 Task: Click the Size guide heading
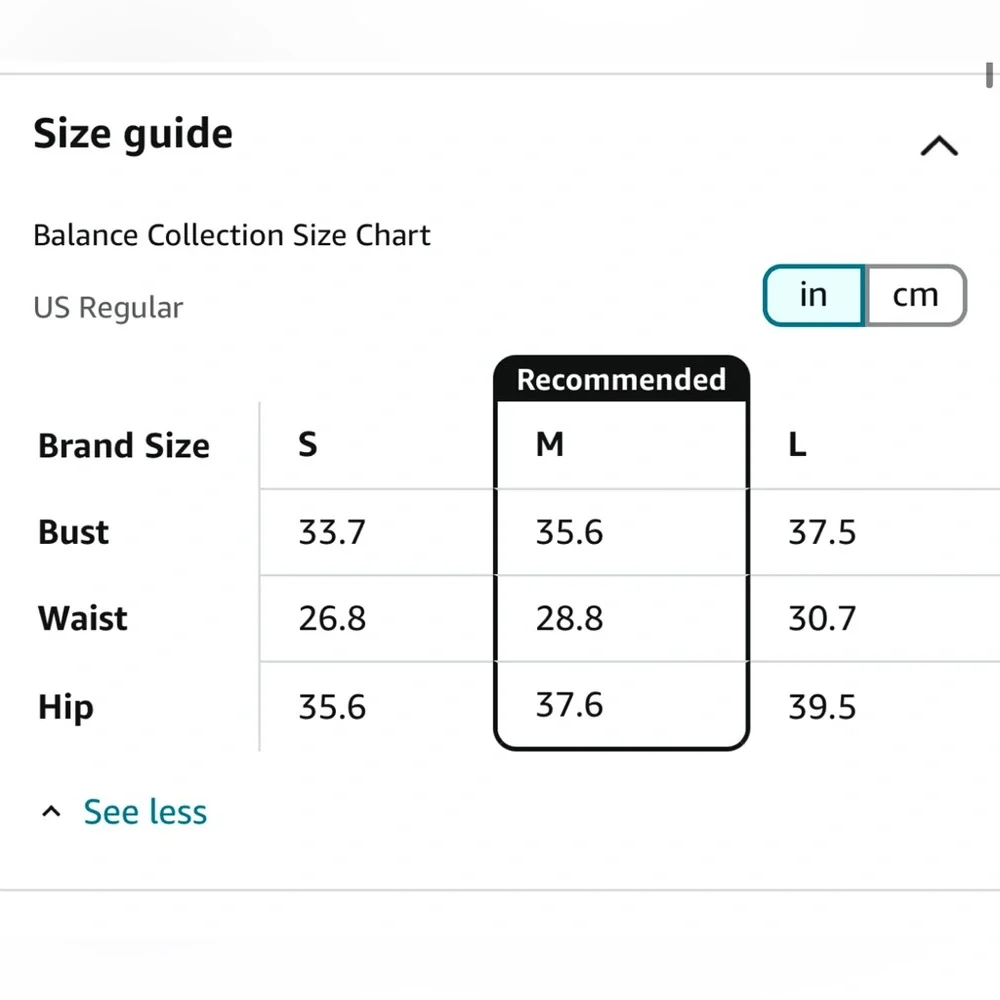click(133, 132)
